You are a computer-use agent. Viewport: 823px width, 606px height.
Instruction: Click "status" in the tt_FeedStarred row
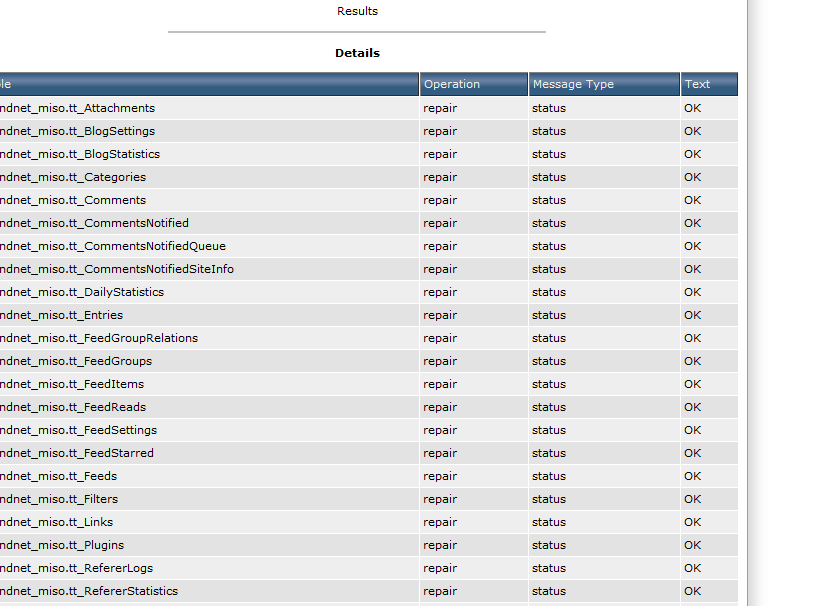pyautogui.click(x=549, y=453)
